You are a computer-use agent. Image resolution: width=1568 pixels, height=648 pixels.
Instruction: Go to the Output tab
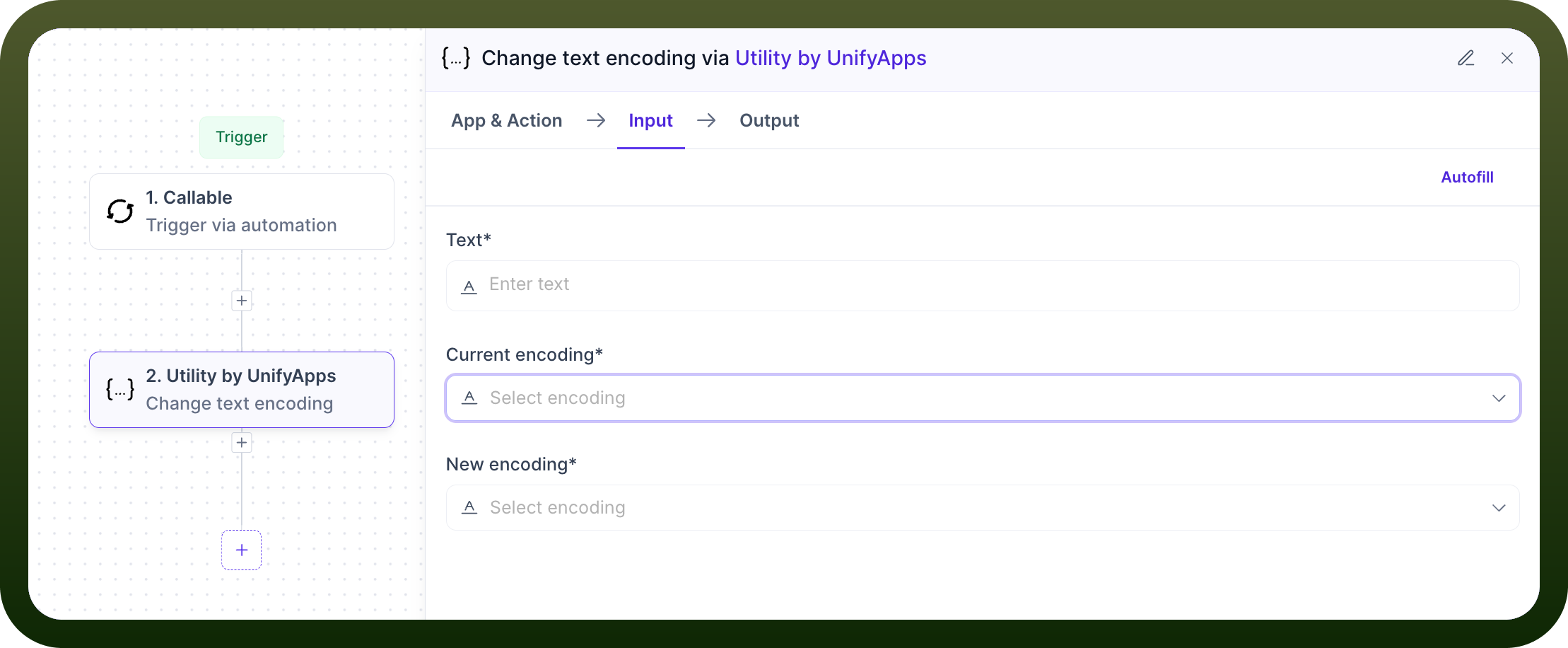click(x=769, y=120)
